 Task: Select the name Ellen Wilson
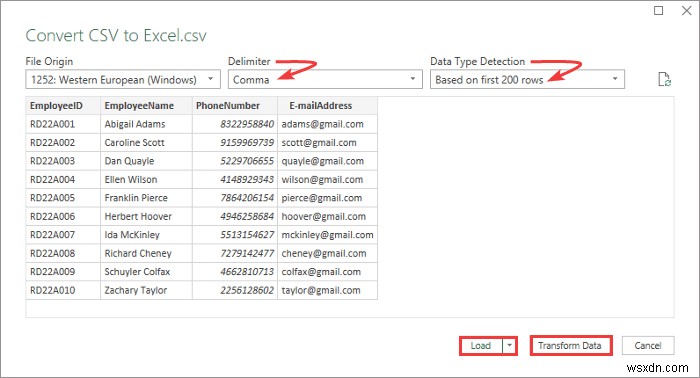click(131, 179)
